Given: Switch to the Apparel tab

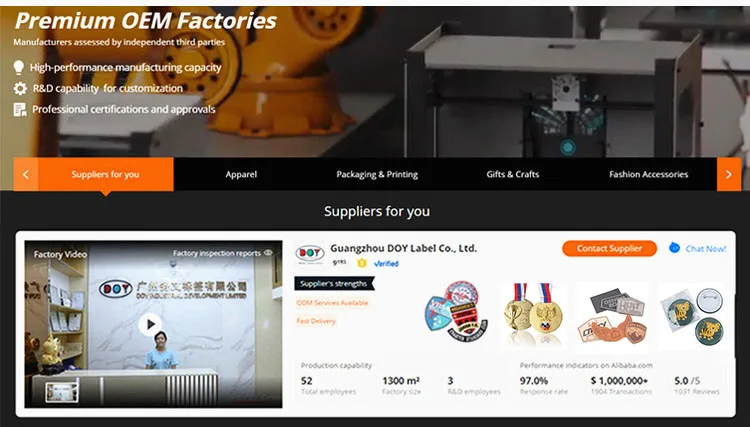Looking at the screenshot, I should click(241, 175).
